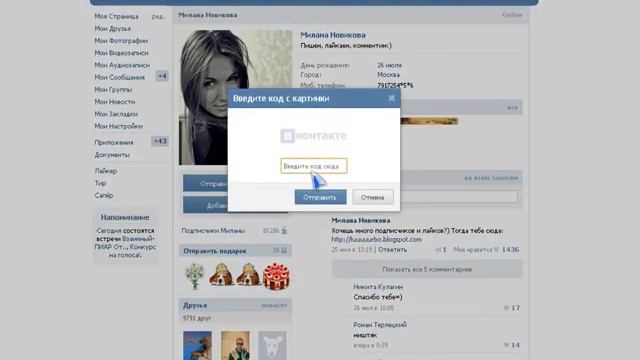Screen dimensions: 640x360
Task: Click the новости link in Друзья section
Action: 274,305
